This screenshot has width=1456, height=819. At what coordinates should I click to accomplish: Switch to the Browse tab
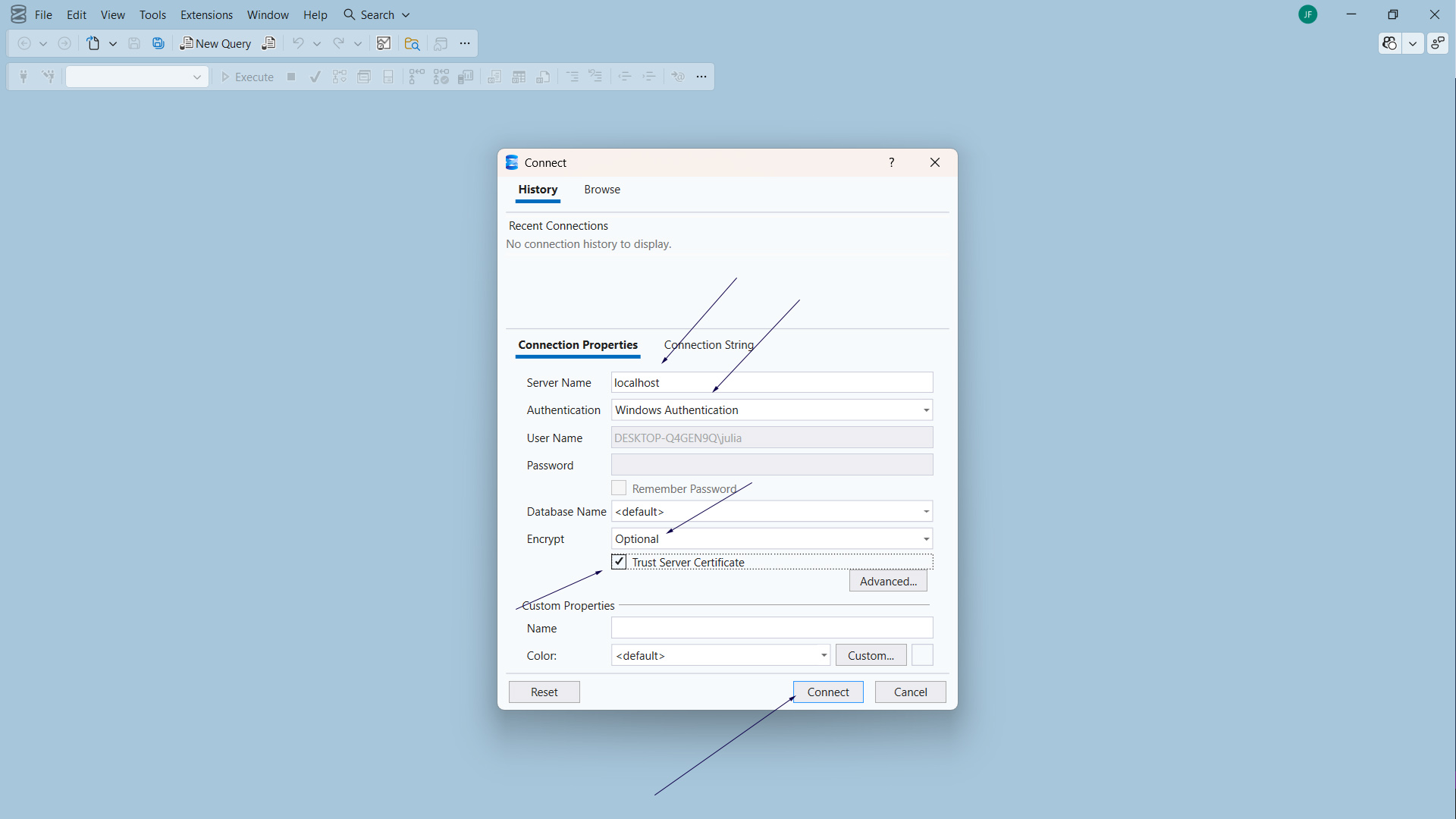(x=602, y=190)
